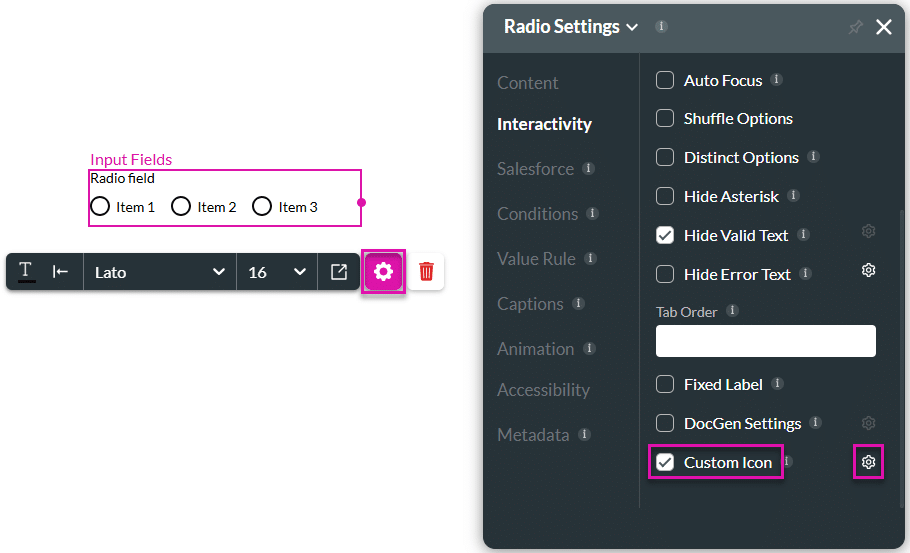The width and height of the screenshot is (910, 553).
Task: Click the Radio field label text
Action: click(x=122, y=178)
